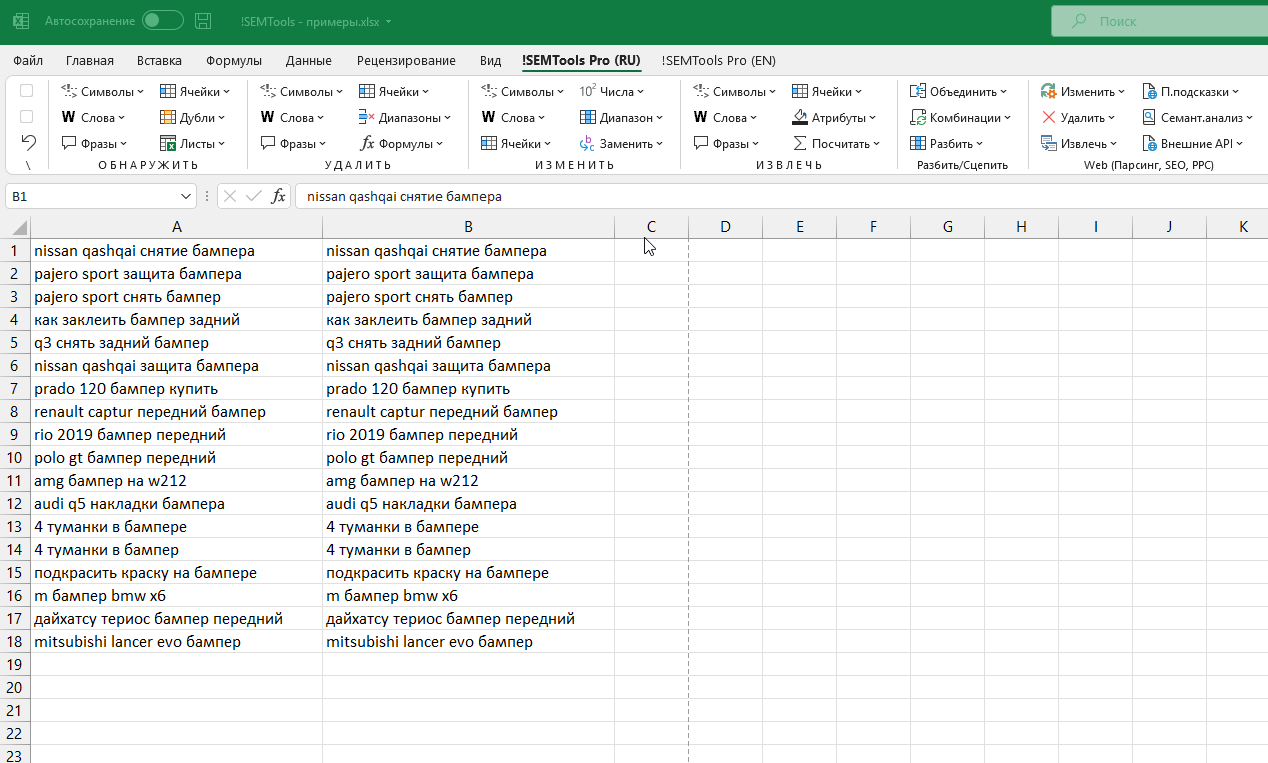Tick the top checkbox in the ribbon
The image size is (1268, 763).
tap(27, 91)
